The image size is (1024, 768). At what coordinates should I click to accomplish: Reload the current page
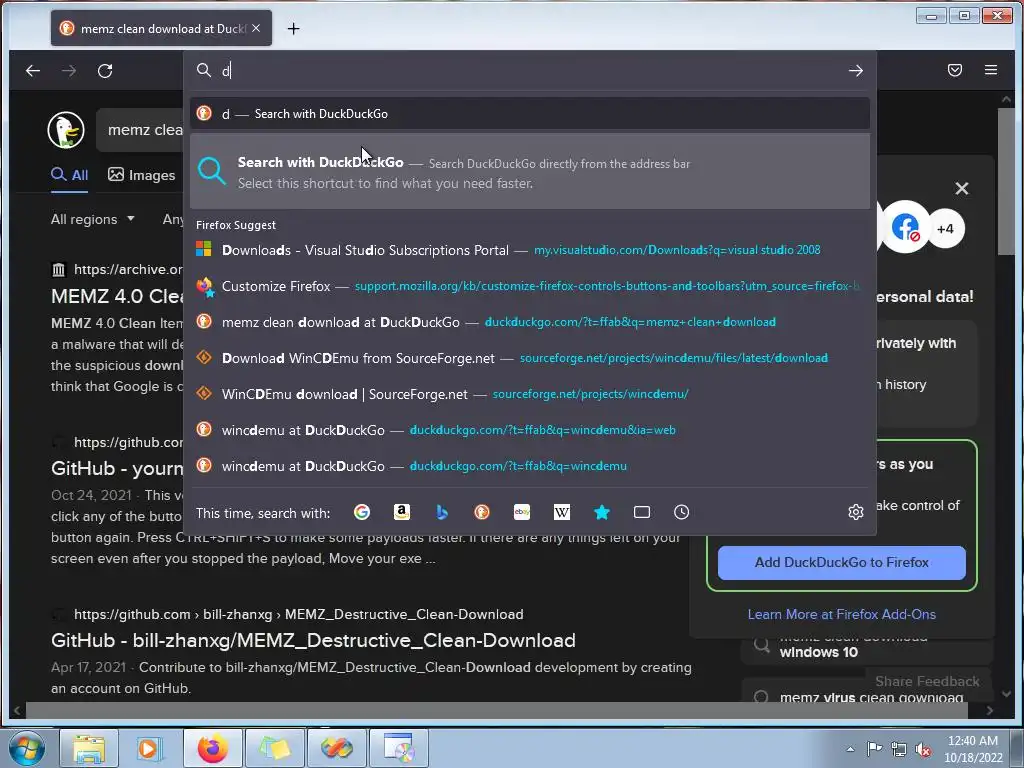click(105, 71)
